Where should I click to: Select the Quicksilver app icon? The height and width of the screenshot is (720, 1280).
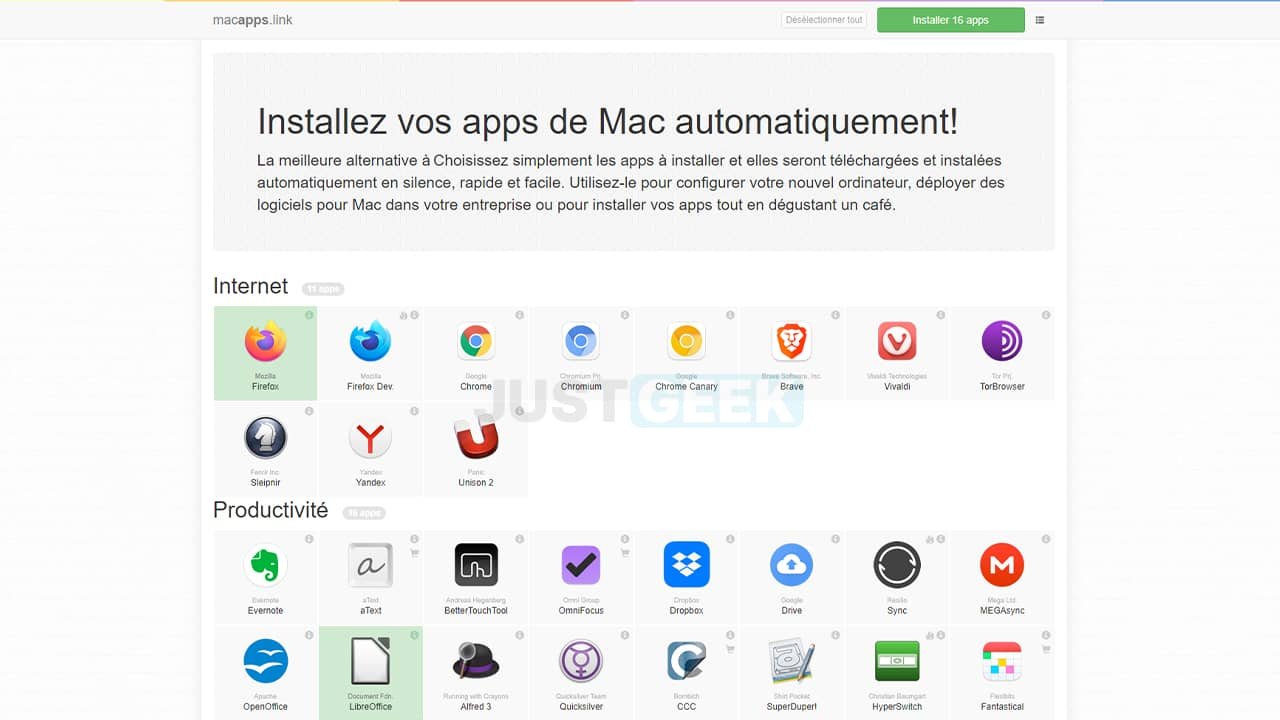pyautogui.click(x=581, y=662)
